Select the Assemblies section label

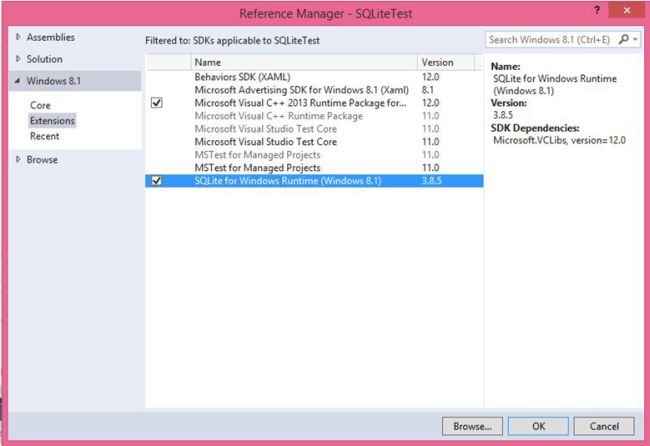(51, 37)
